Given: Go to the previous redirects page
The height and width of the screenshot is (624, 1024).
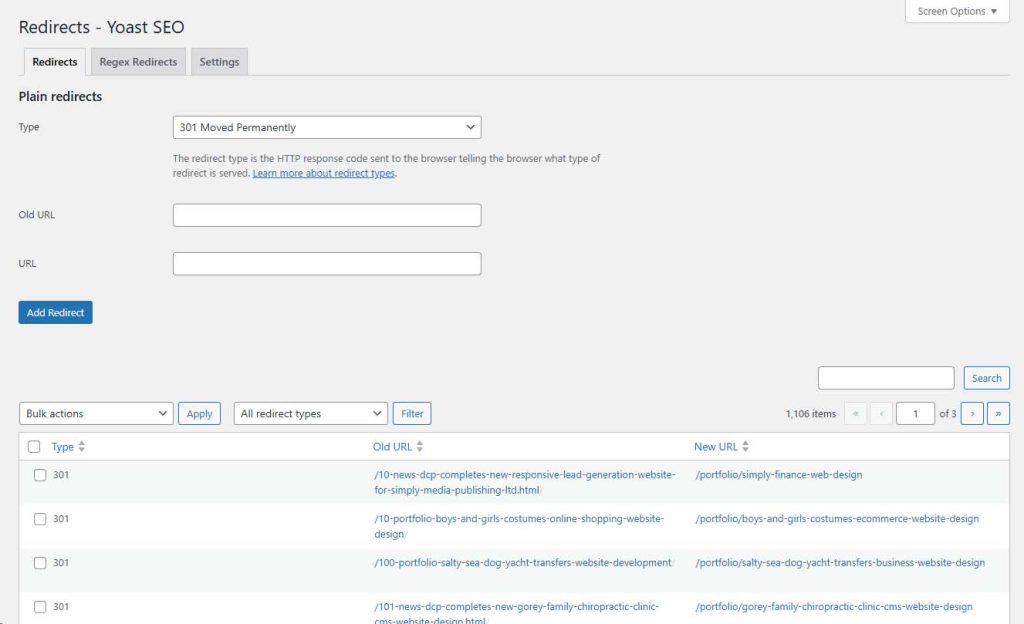Looking at the screenshot, I should (x=881, y=413).
